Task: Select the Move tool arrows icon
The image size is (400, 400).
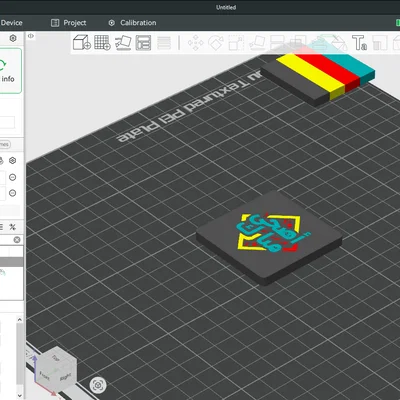Action: (196, 43)
